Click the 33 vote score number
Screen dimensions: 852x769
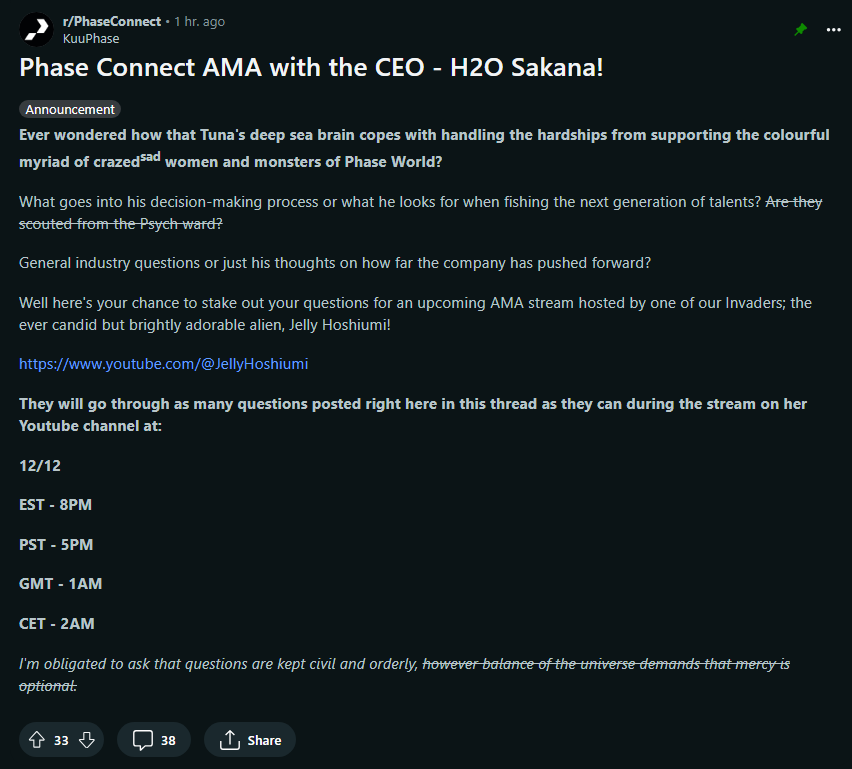pos(61,740)
